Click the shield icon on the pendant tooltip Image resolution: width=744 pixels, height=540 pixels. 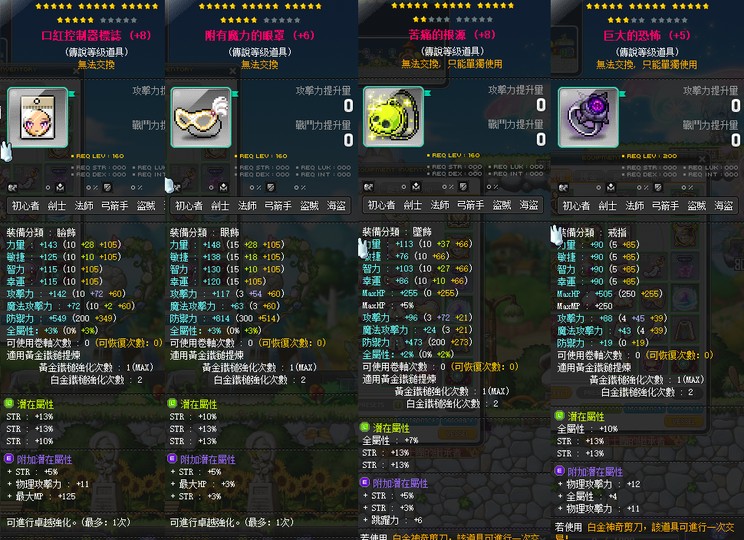tap(464, 186)
